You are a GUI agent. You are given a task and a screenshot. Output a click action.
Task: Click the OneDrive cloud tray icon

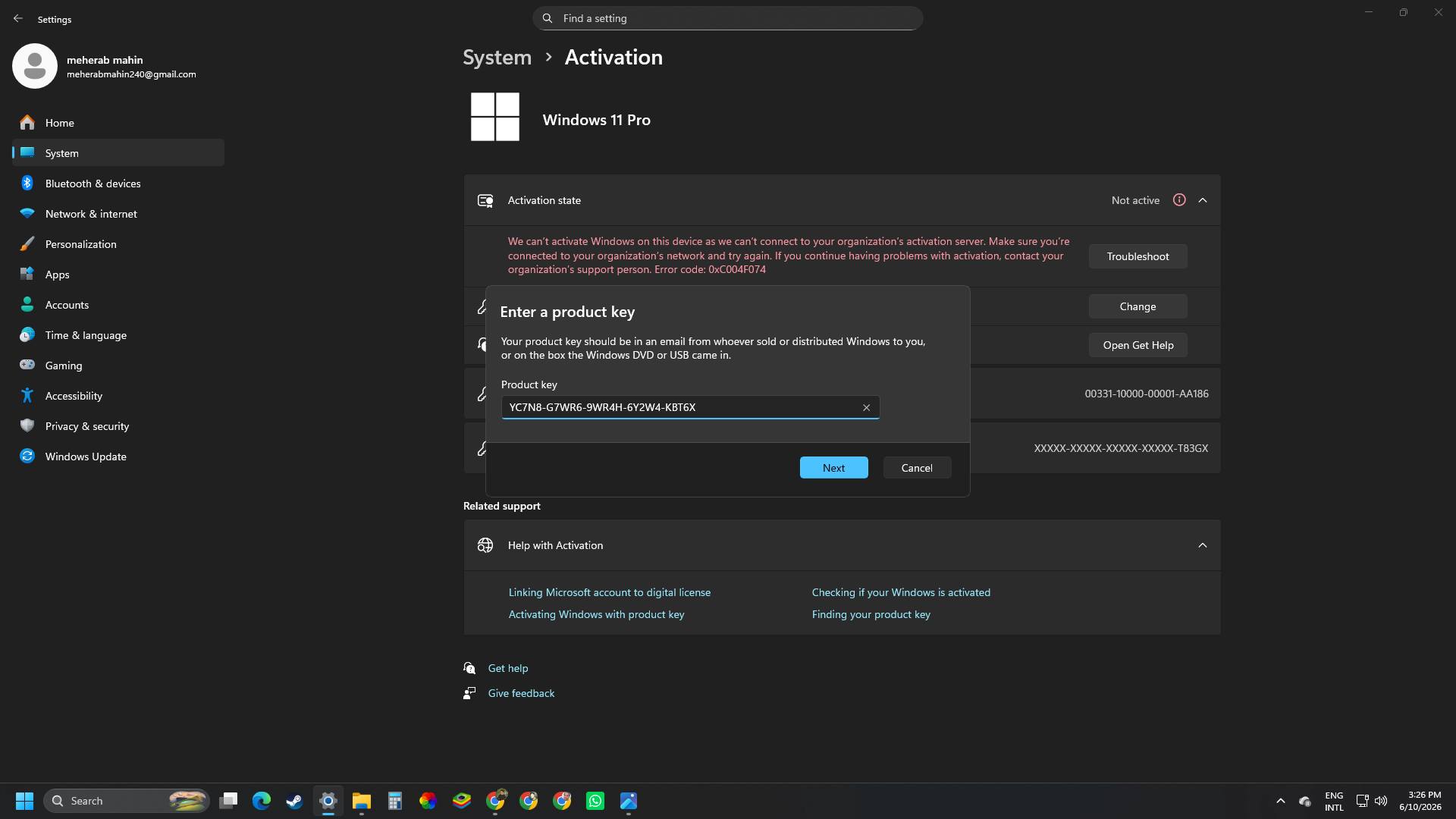(x=1305, y=801)
